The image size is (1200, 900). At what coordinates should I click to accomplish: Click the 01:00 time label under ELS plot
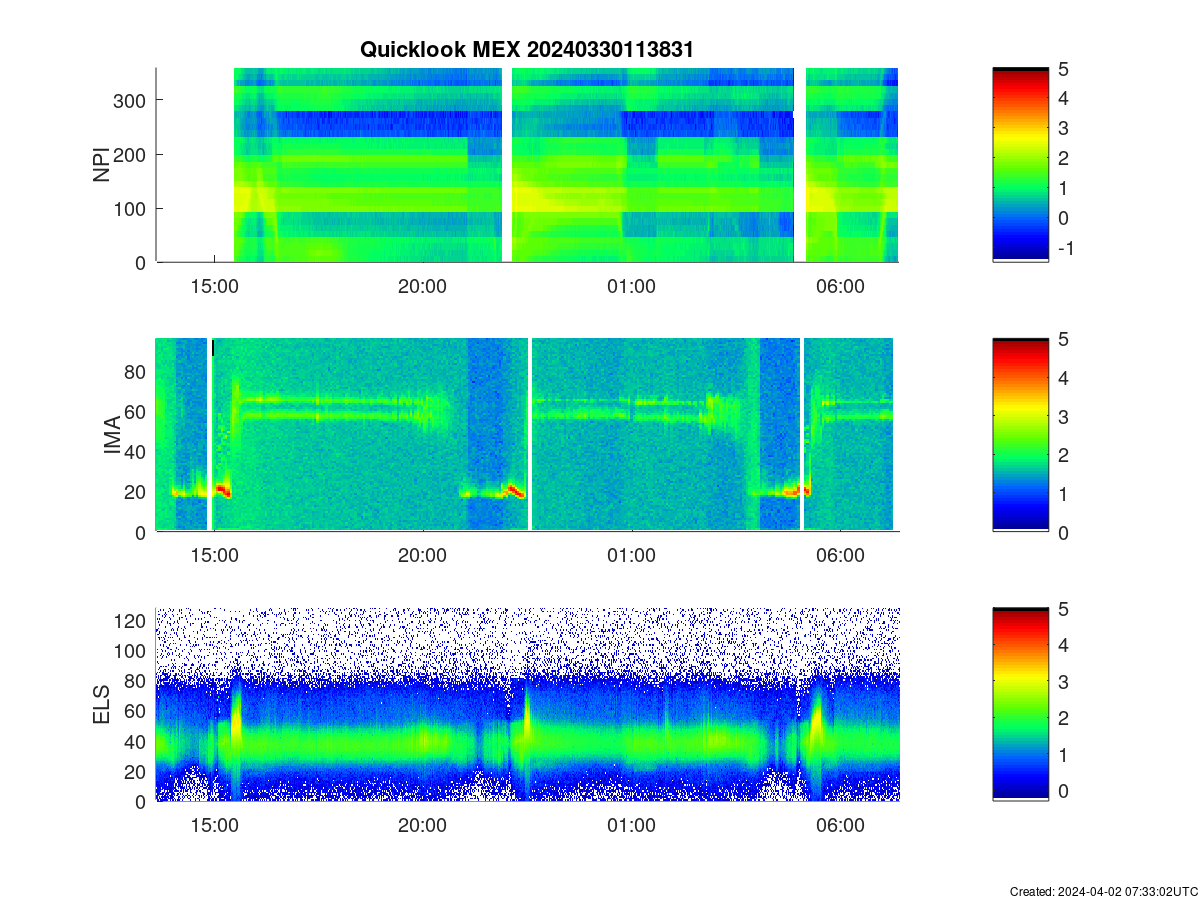click(x=632, y=826)
